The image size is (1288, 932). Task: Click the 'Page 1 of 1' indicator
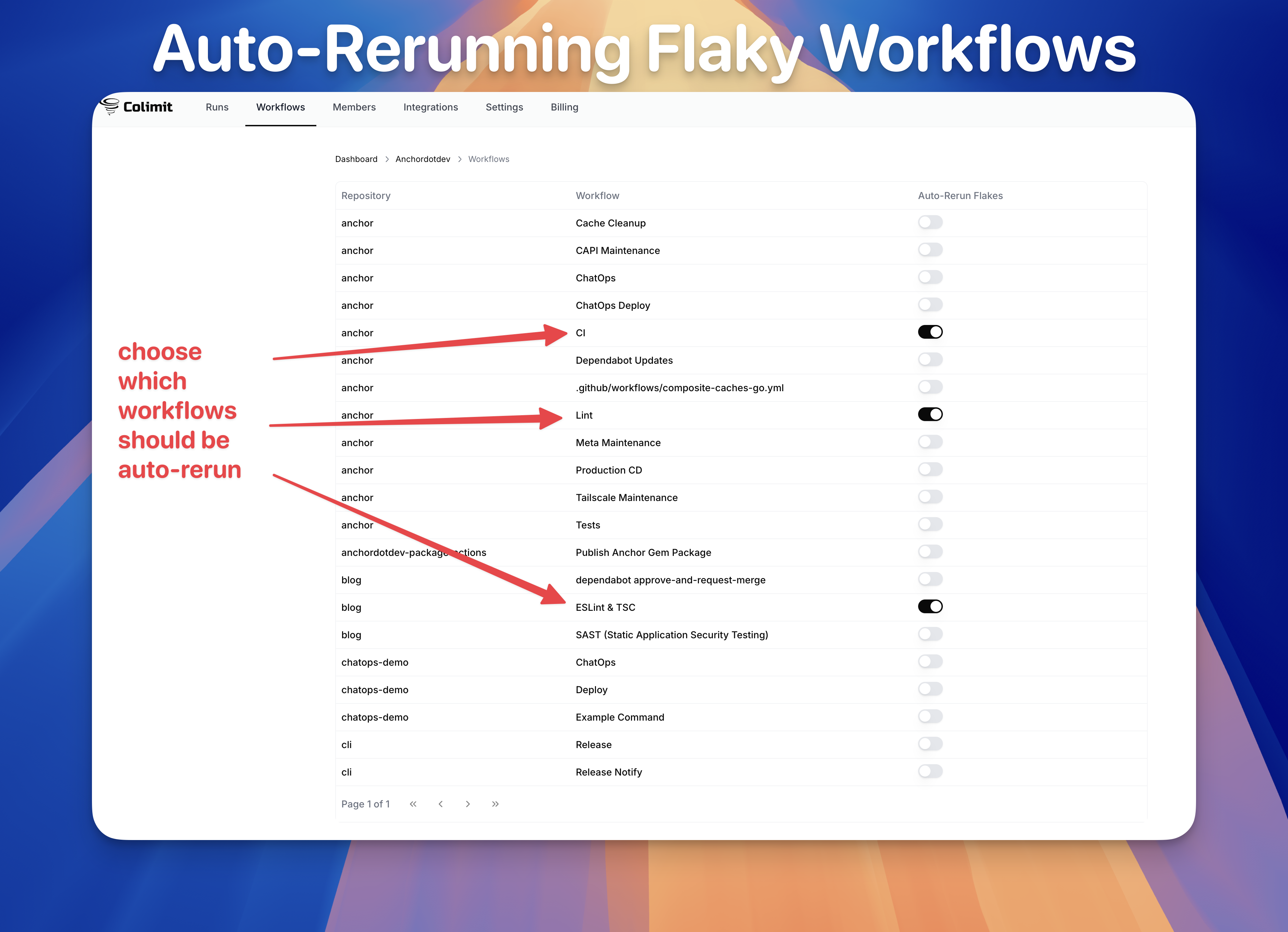click(x=365, y=804)
